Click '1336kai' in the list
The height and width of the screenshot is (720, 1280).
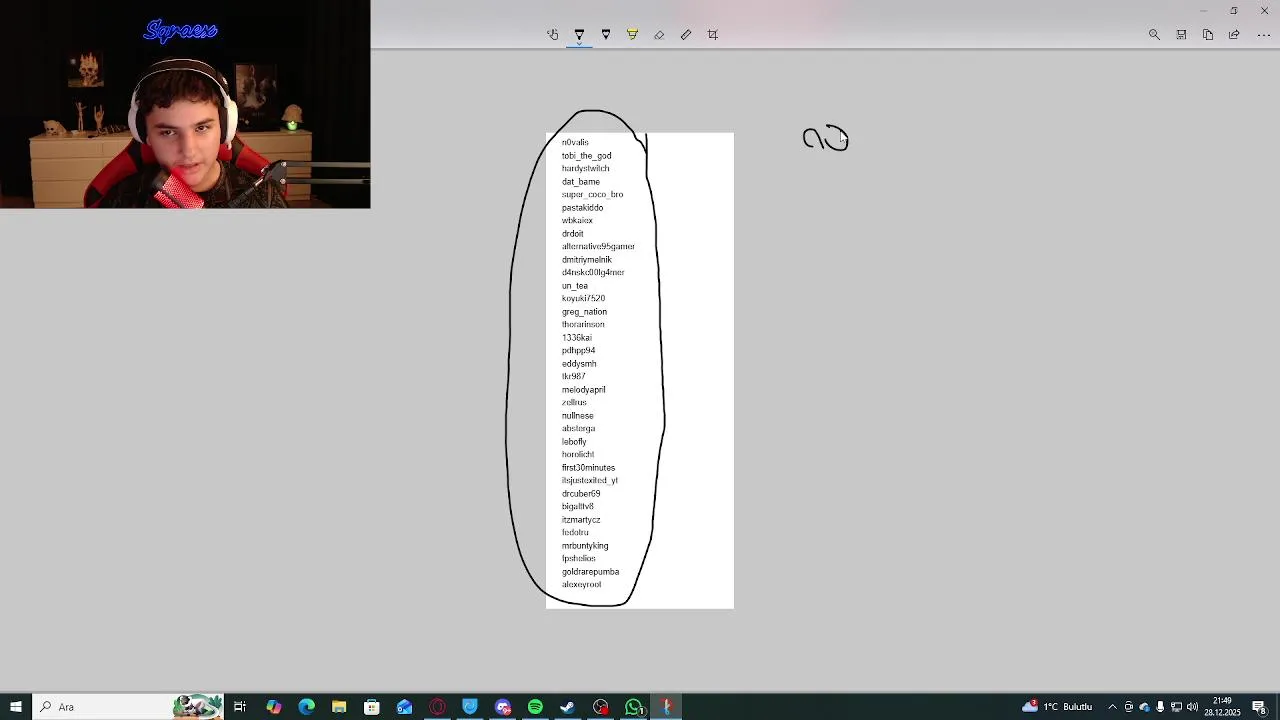(576, 338)
